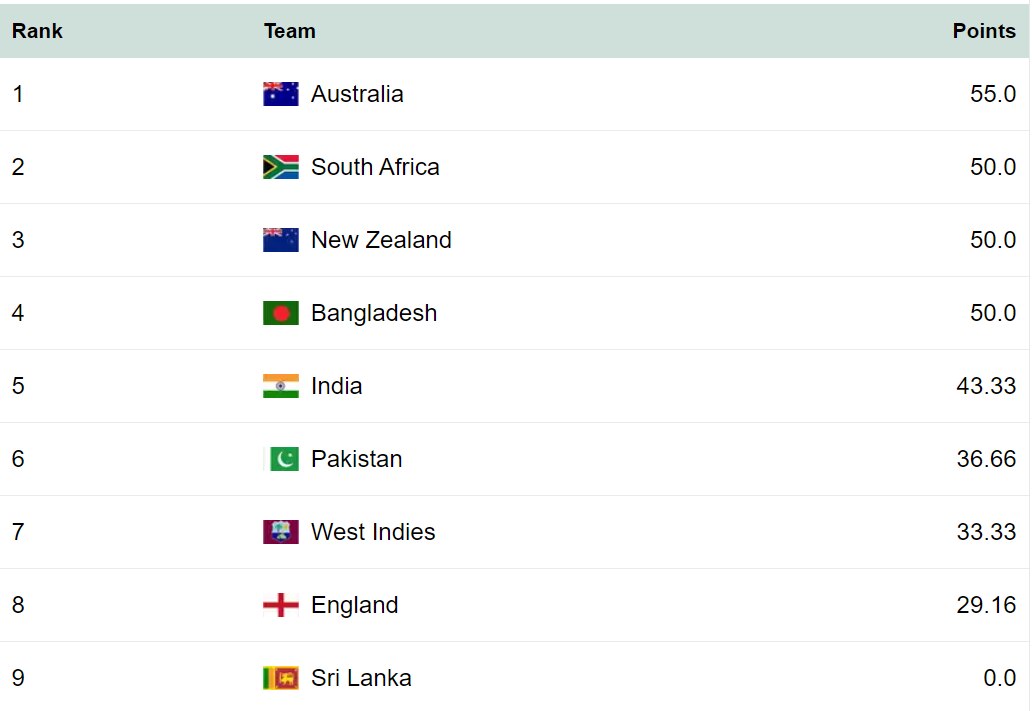
Task: Select India's 43.33 points value
Action: click(x=986, y=386)
